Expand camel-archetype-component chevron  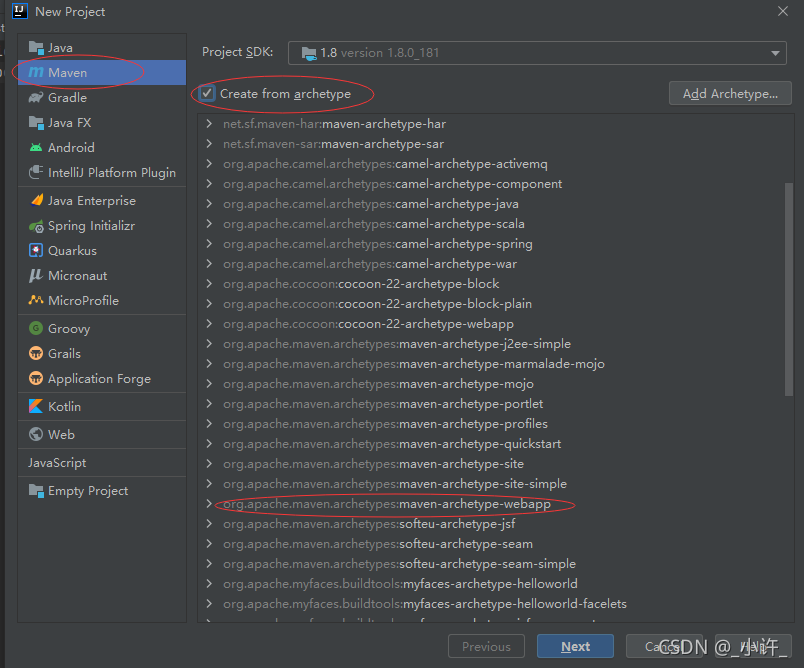tap(209, 184)
